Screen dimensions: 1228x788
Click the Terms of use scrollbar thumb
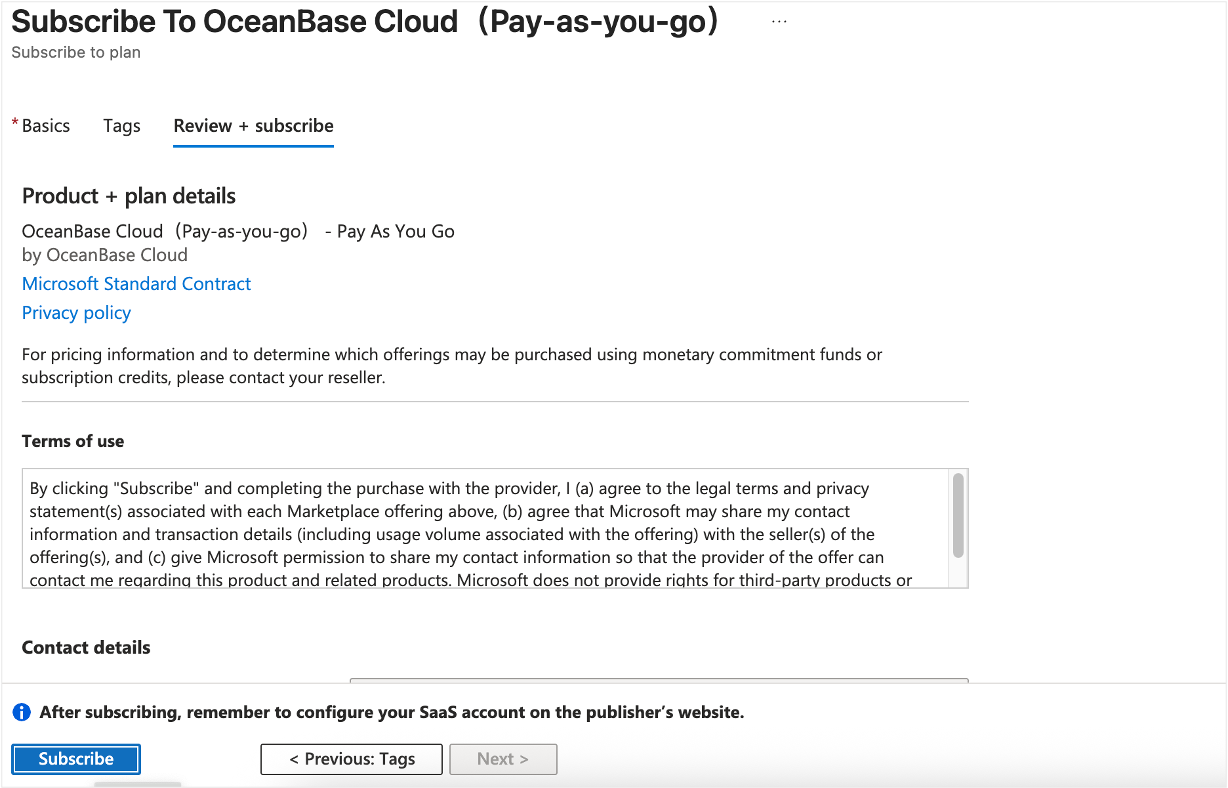(x=958, y=515)
